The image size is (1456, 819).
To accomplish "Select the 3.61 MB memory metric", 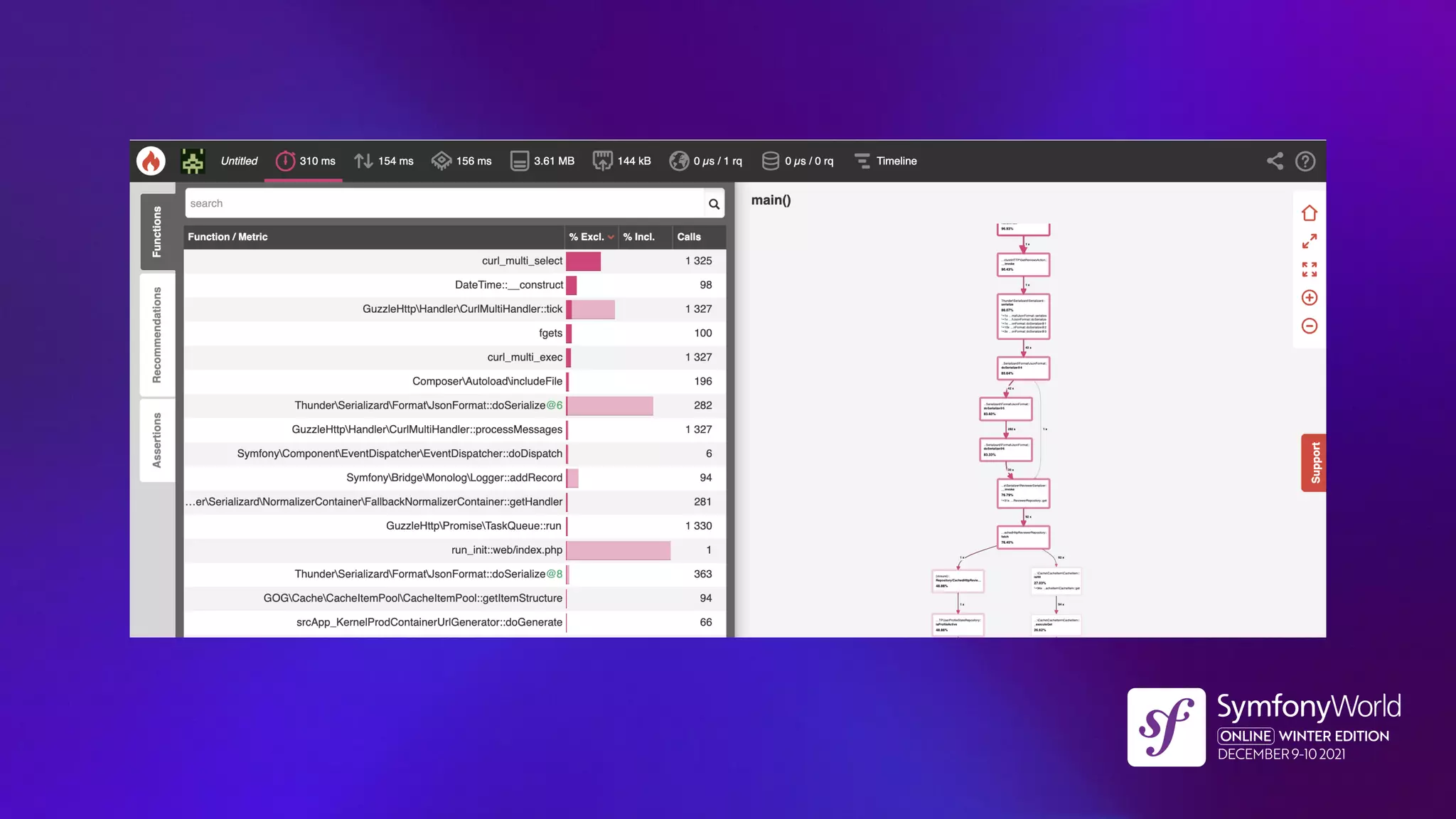I will 542,161.
